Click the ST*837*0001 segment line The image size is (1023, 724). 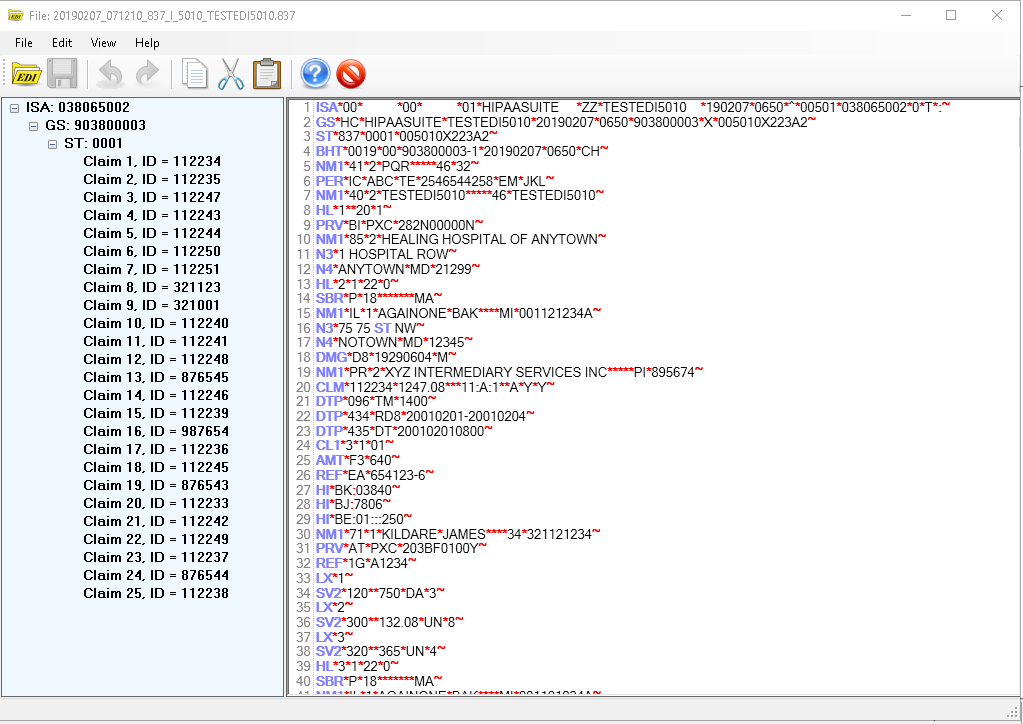pyautogui.click(x=406, y=137)
